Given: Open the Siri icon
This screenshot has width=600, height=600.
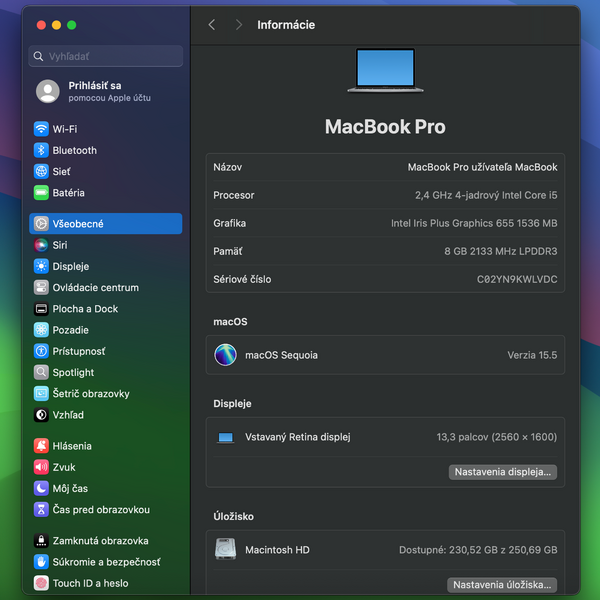Looking at the screenshot, I should pyautogui.click(x=41, y=245).
